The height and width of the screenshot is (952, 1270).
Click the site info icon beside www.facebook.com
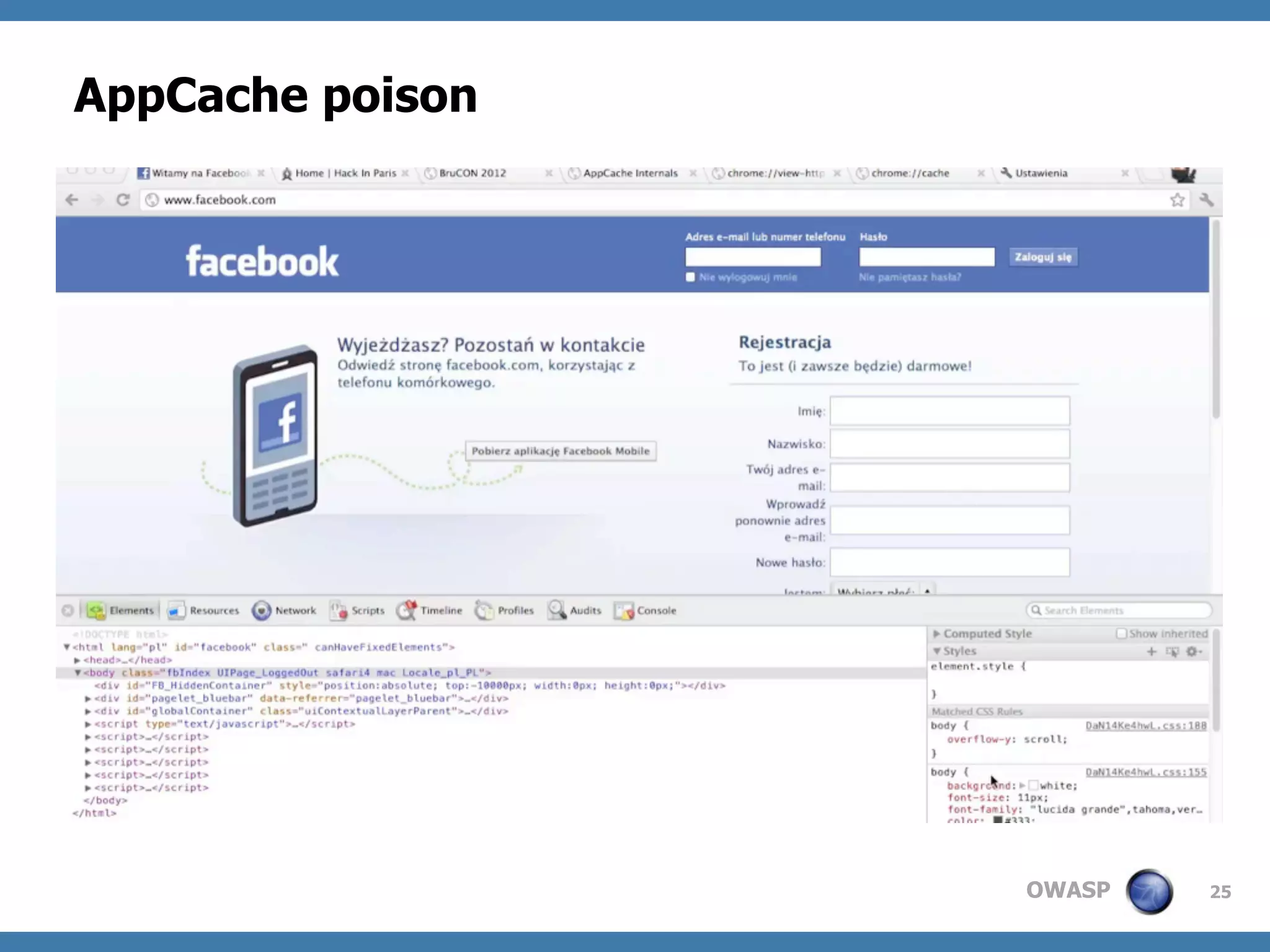[x=152, y=200]
